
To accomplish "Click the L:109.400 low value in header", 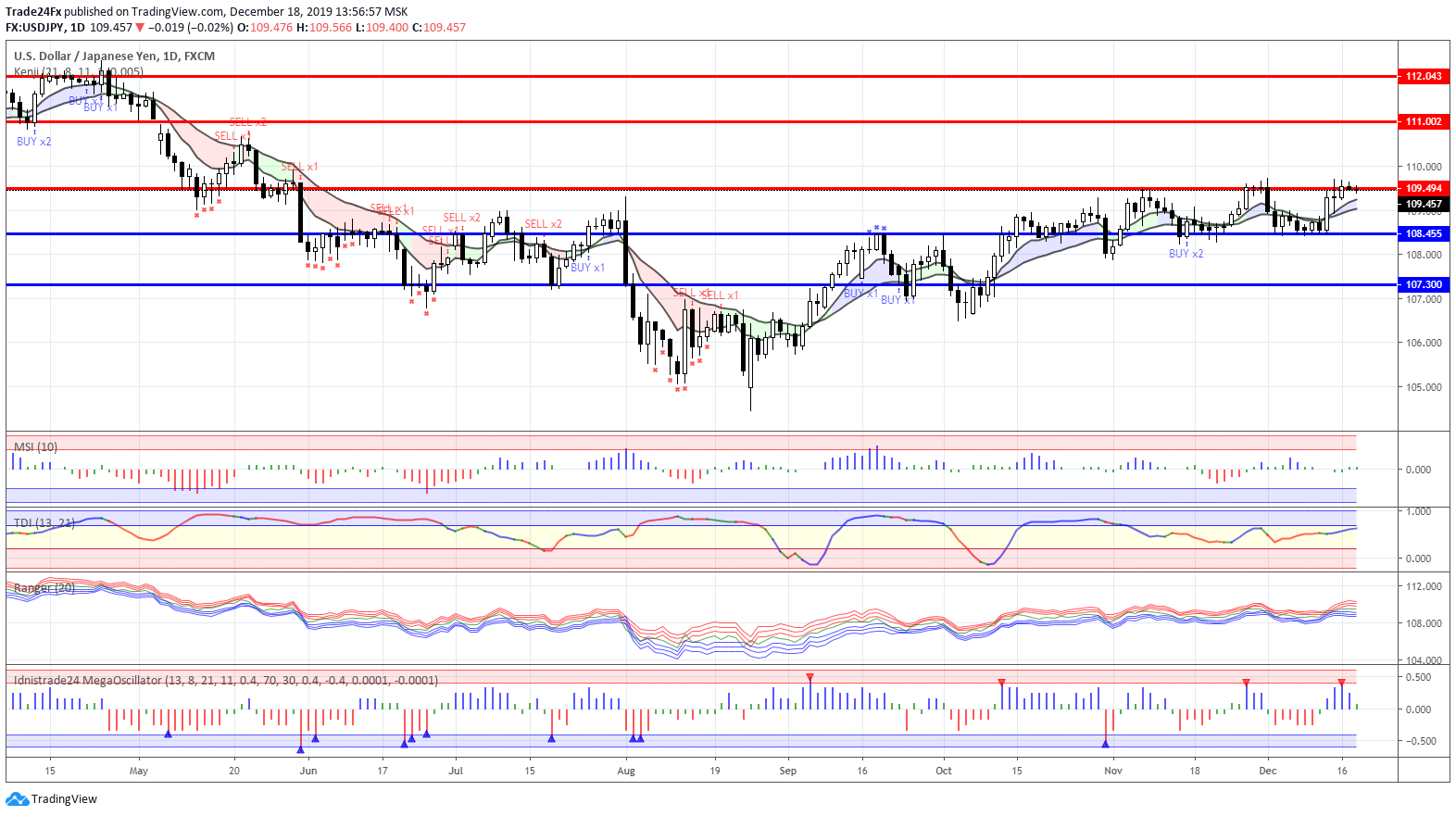I will 382,27.
